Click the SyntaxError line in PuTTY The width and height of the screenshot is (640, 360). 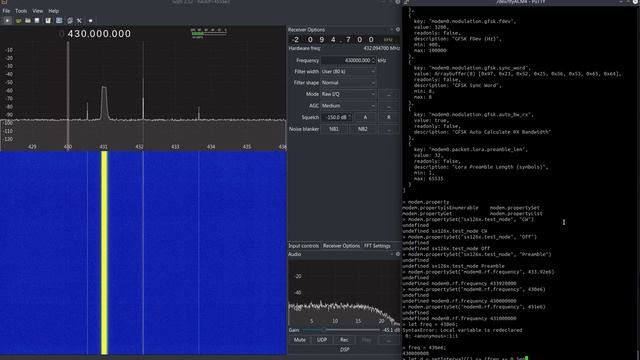coord(462,330)
